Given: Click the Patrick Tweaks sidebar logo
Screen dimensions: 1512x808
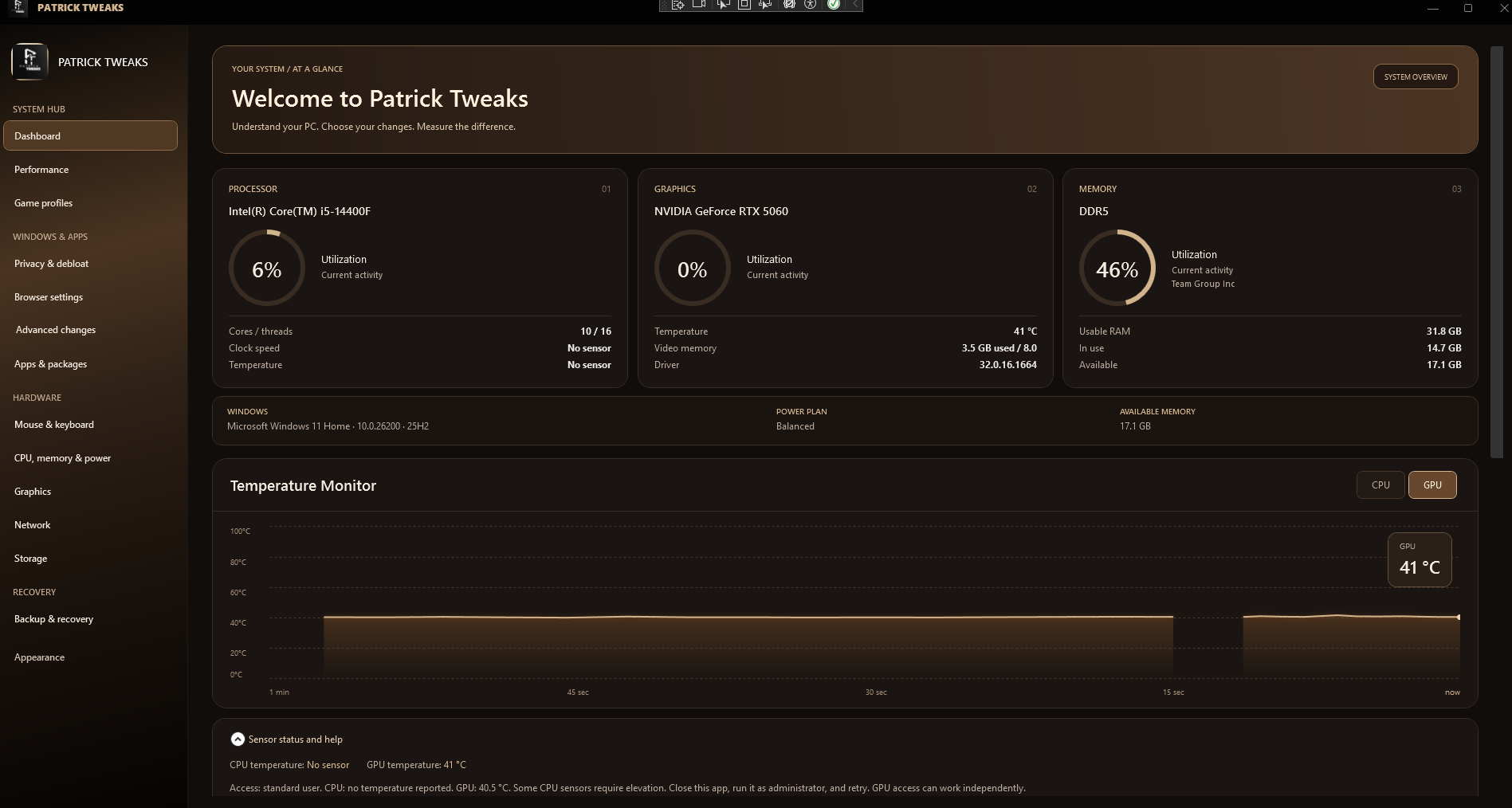Looking at the screenshot, I should (29, 61).
